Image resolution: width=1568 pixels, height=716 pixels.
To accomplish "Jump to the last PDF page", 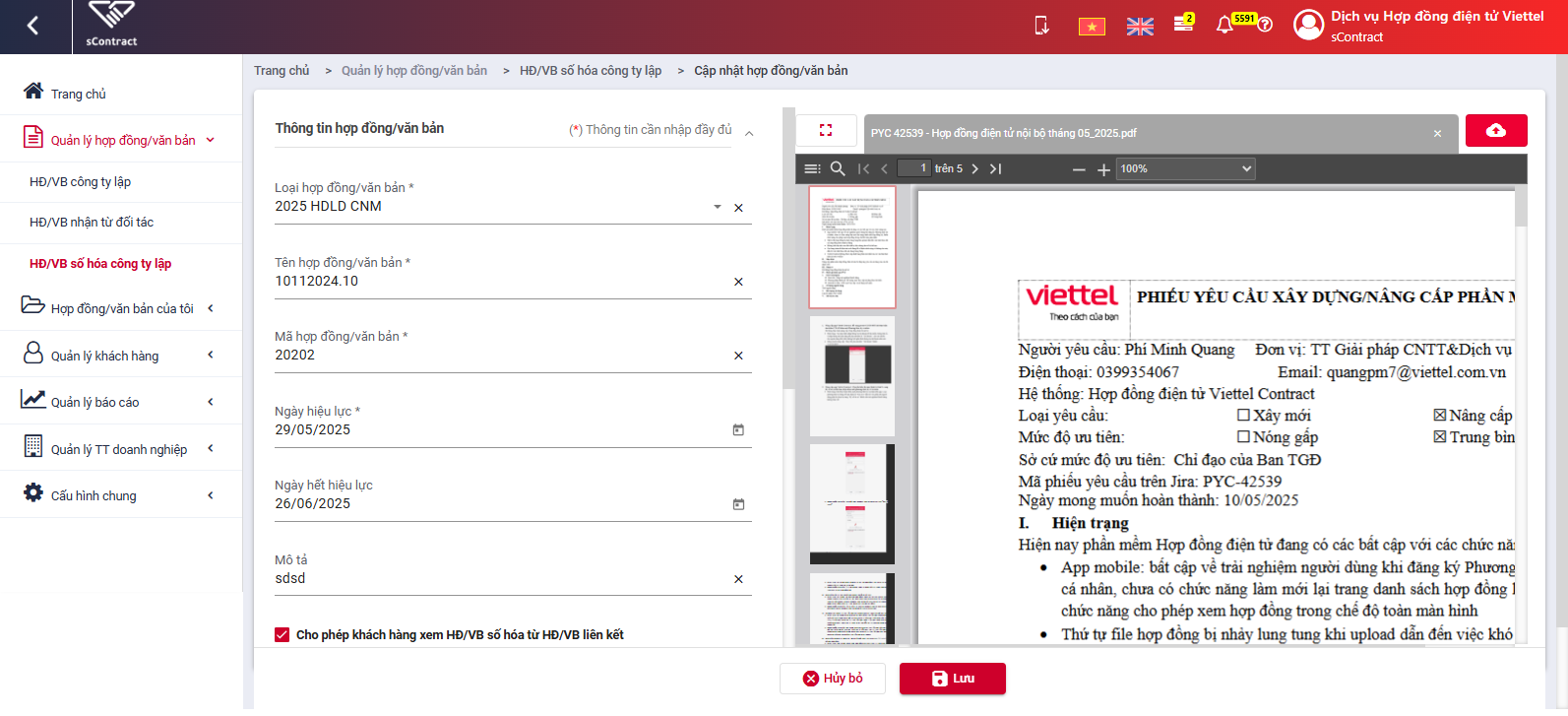I will point(996,168).
